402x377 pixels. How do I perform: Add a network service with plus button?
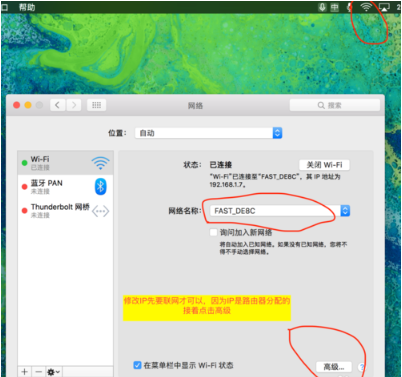point(25,371)
